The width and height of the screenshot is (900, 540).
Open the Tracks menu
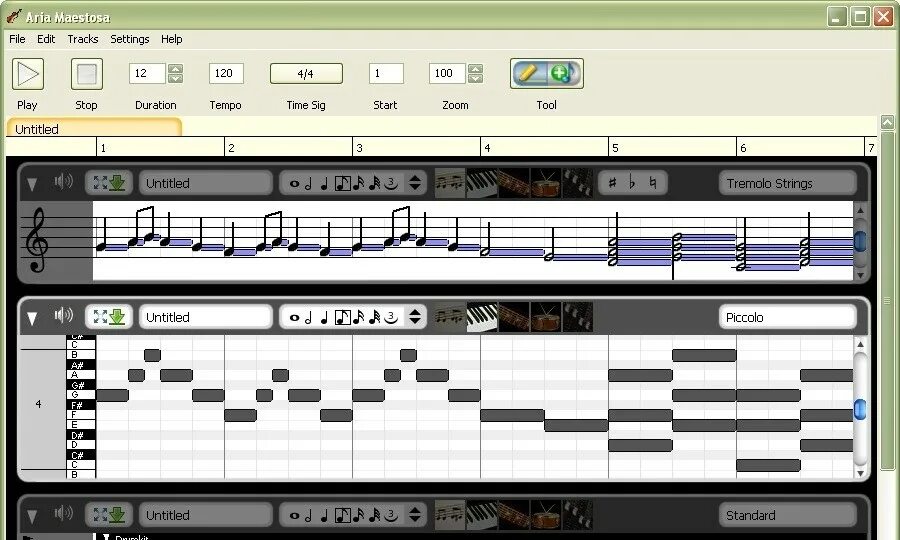click(83, 39)
